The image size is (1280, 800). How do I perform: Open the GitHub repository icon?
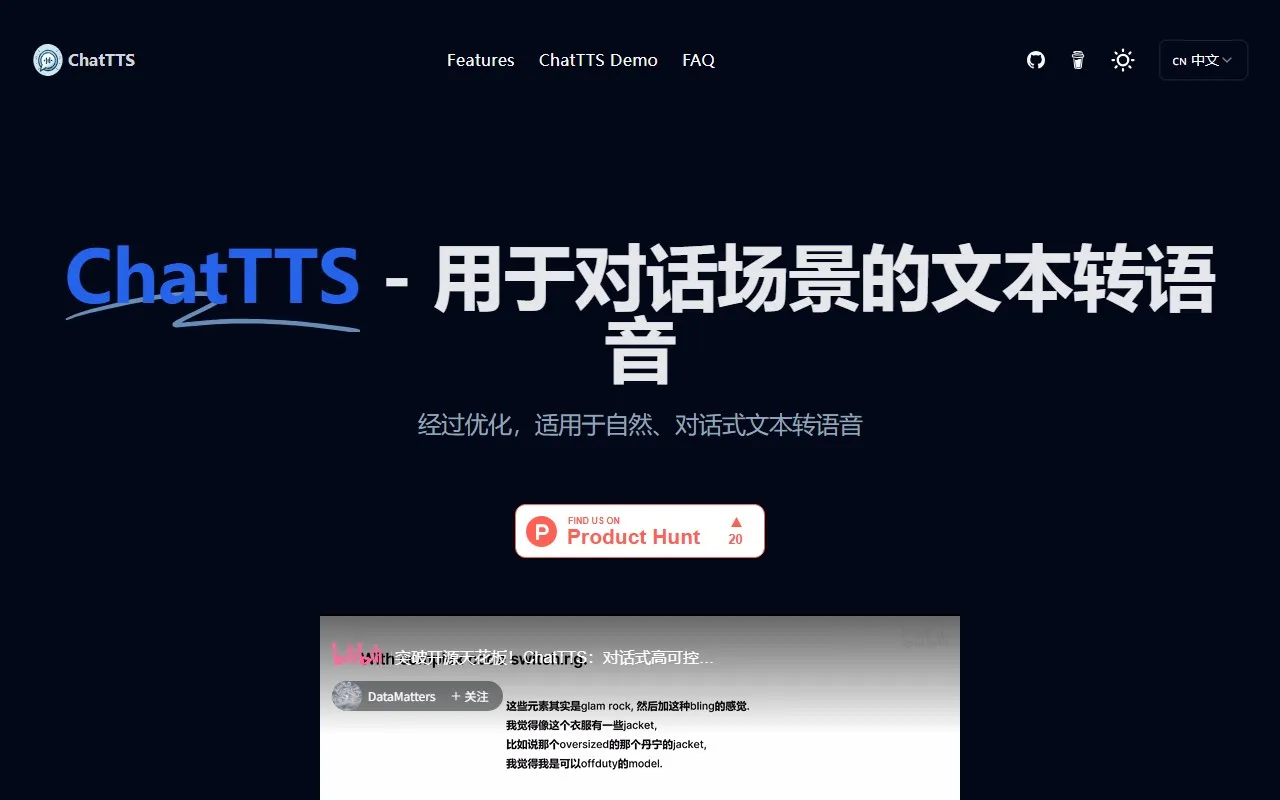[1036, 60]
